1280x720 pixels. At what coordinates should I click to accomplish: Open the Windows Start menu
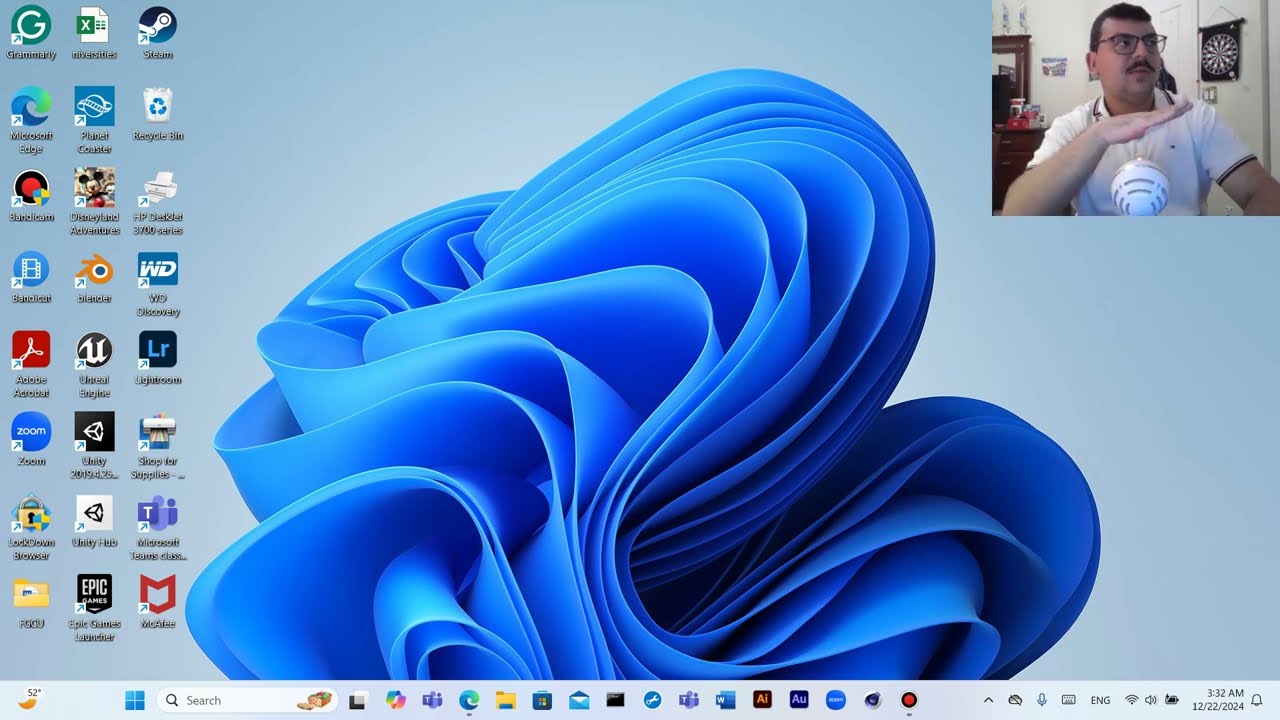tap(135, 700)
